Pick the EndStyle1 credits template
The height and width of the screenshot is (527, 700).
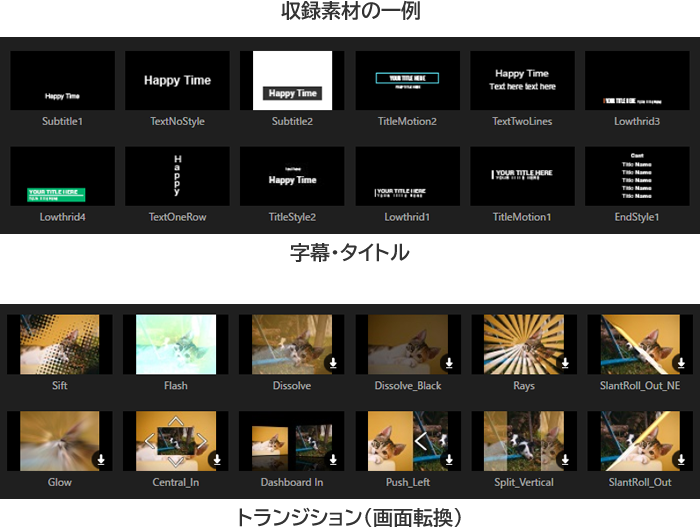click(637, 177)
